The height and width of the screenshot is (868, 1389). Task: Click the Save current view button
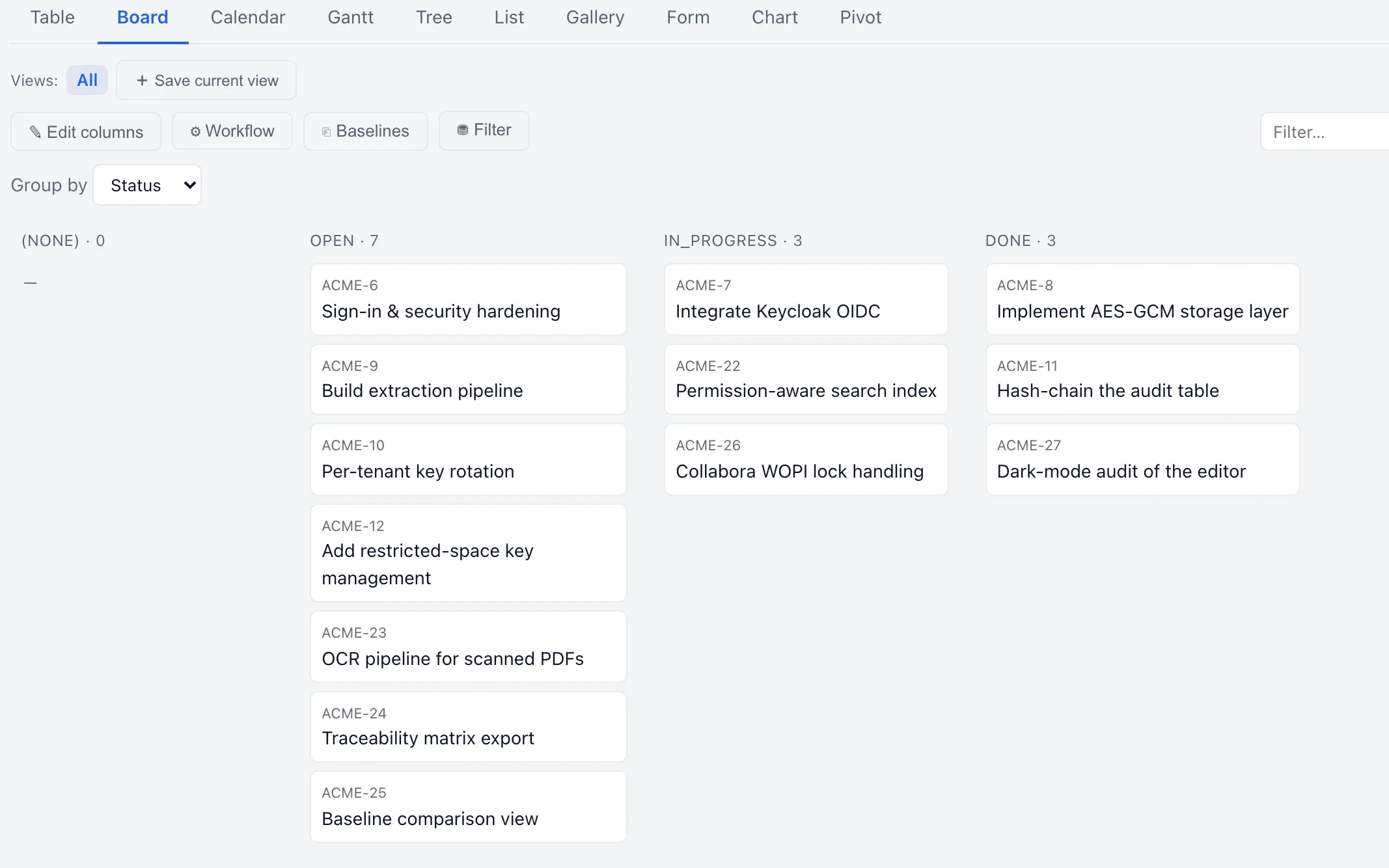point(206,80)
